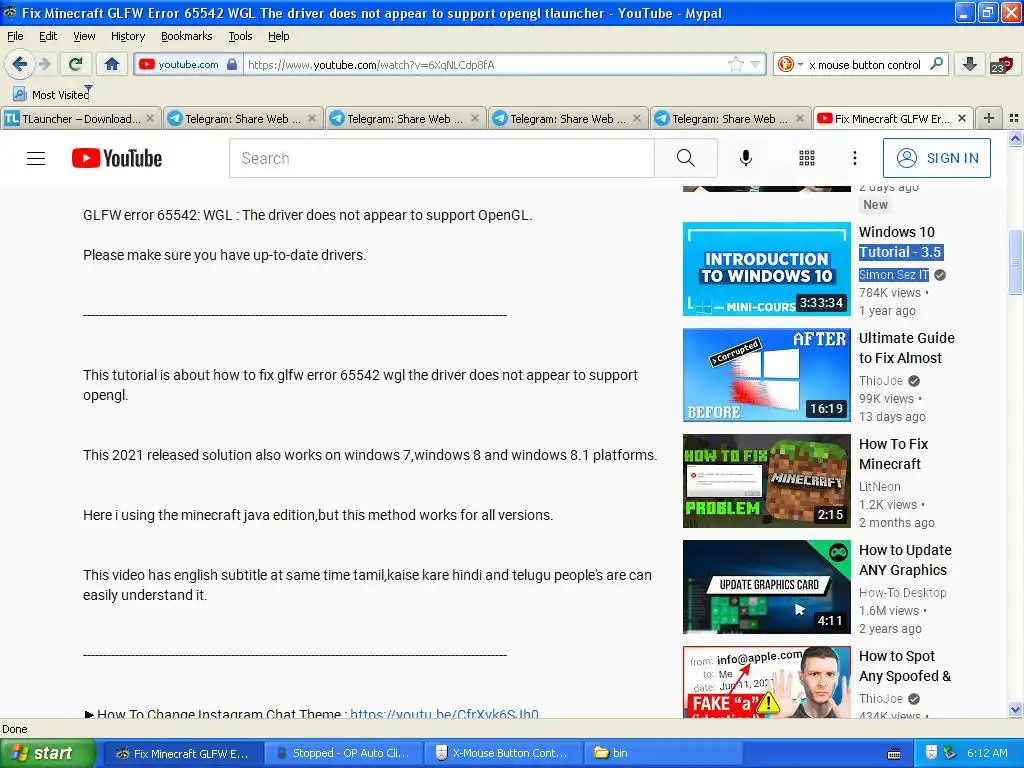This screenshot has width=1024, height=768.
Task: Bookmark this page with the star icon
Action: pyautogui.click(x=735, y=64)
